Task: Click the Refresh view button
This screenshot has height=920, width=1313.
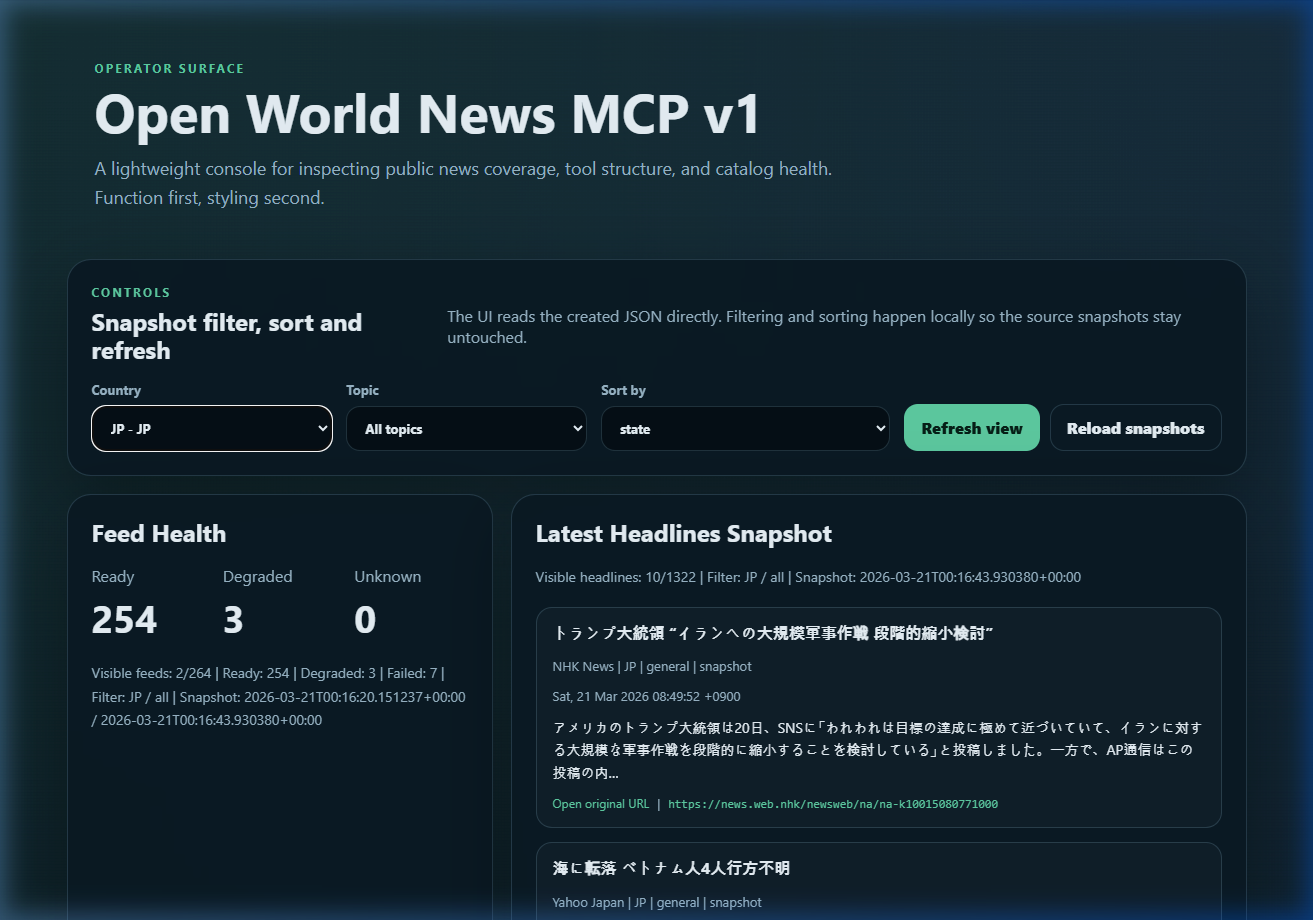Action: [x=972, y=428]
